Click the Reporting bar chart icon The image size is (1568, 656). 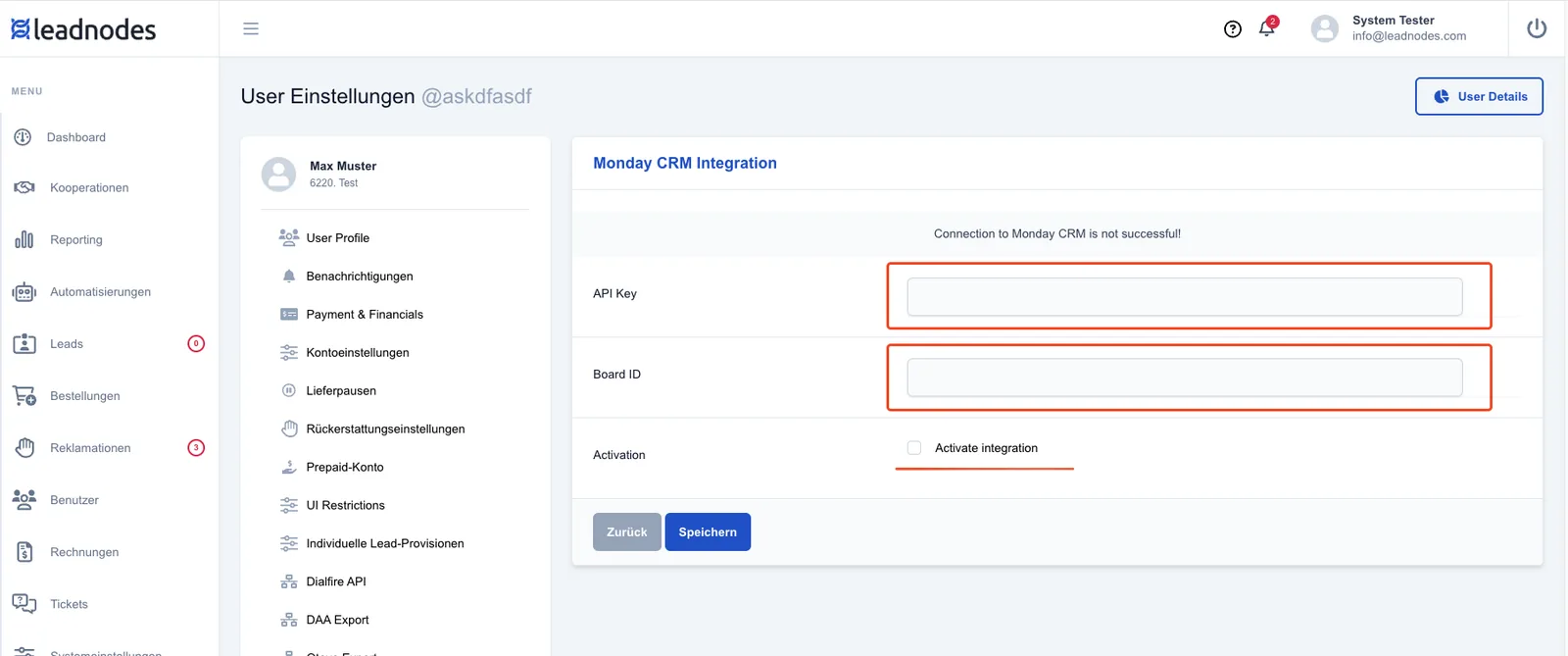[24, 239]
